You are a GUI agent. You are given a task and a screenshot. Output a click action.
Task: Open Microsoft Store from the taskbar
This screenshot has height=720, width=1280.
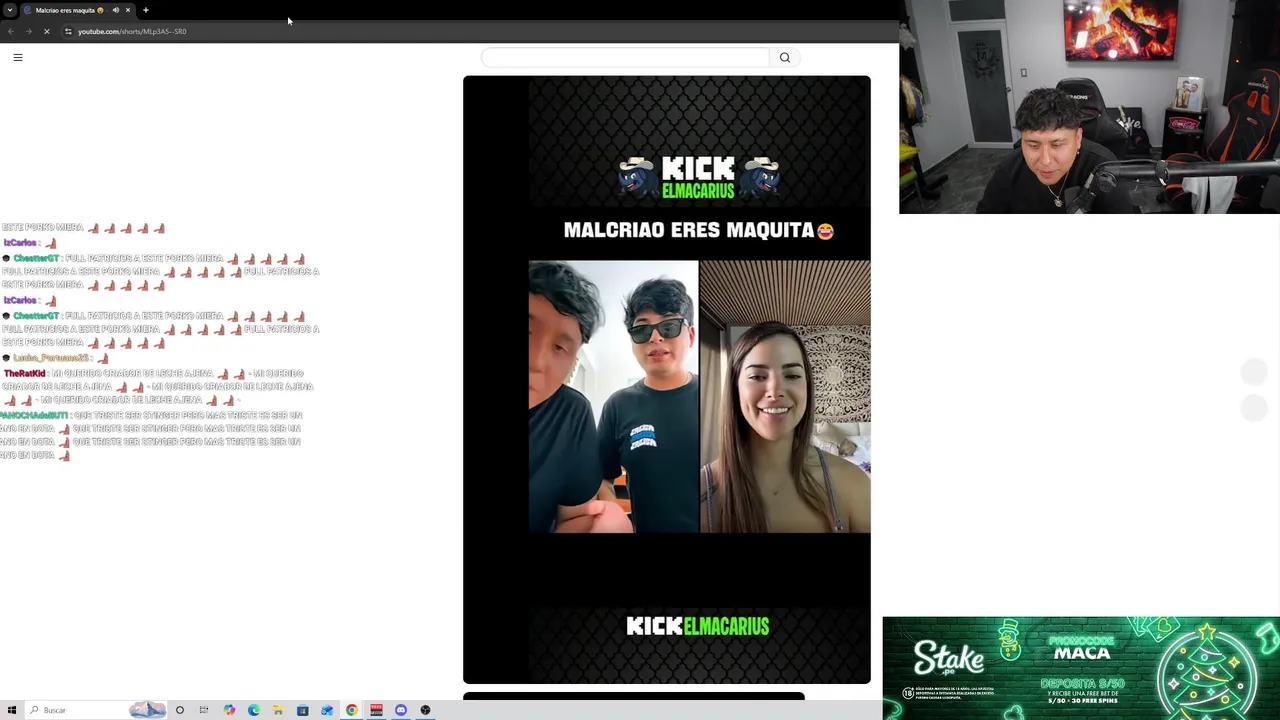pyautogui.click(x=303, y=710)
